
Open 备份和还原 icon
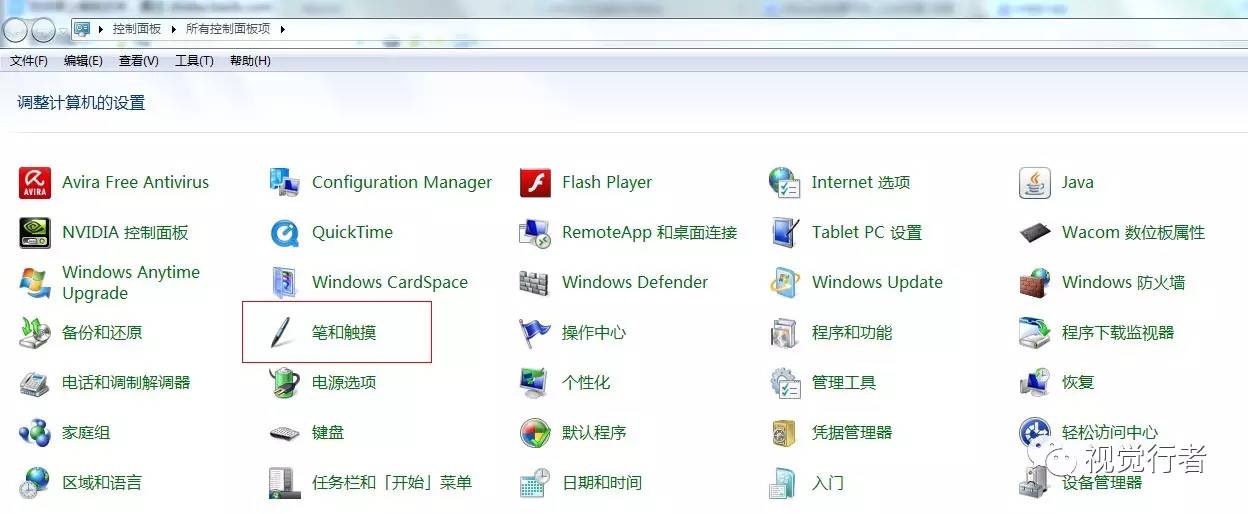click(34, 332)
